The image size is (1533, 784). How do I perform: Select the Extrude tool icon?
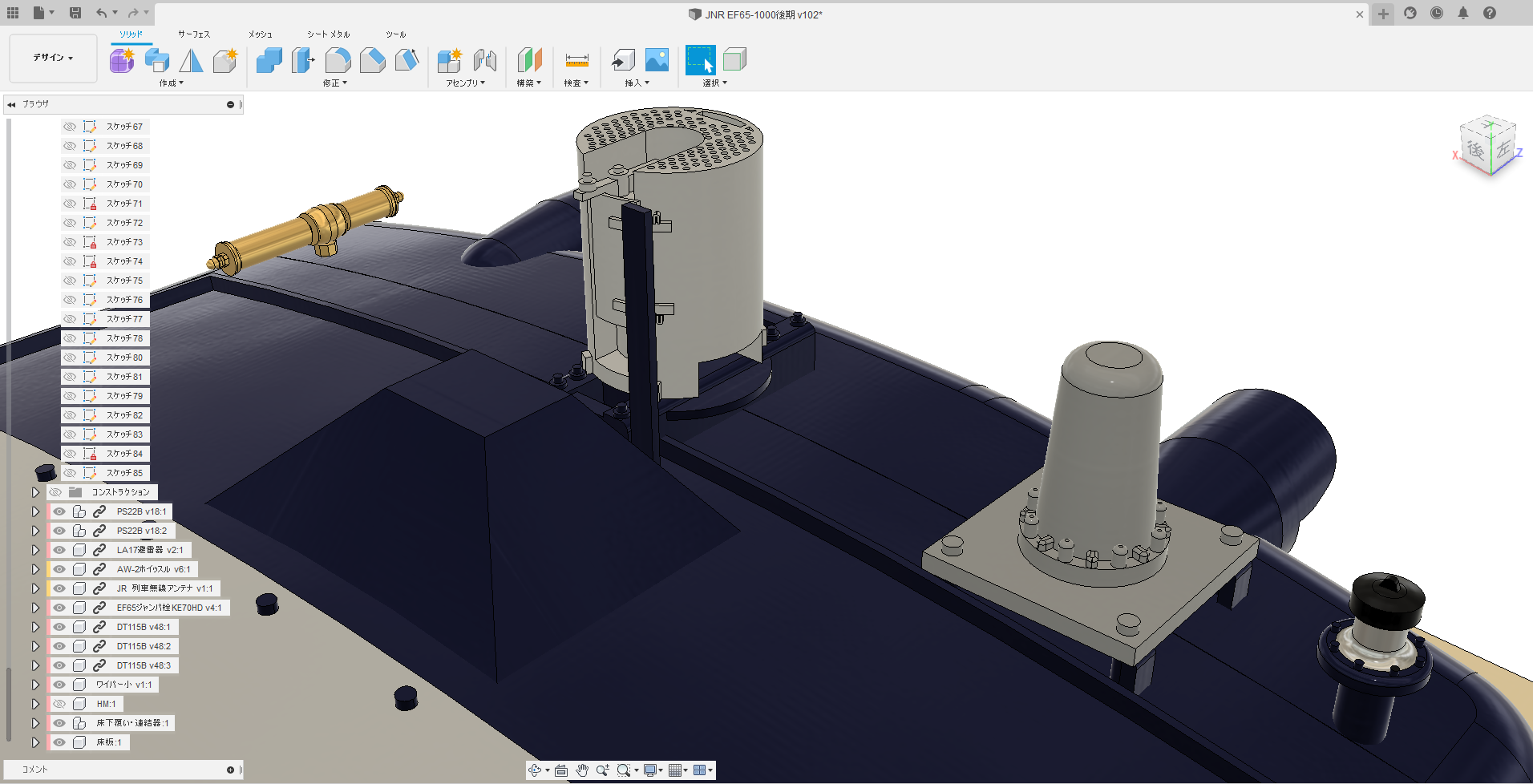[x=156, y=60]
